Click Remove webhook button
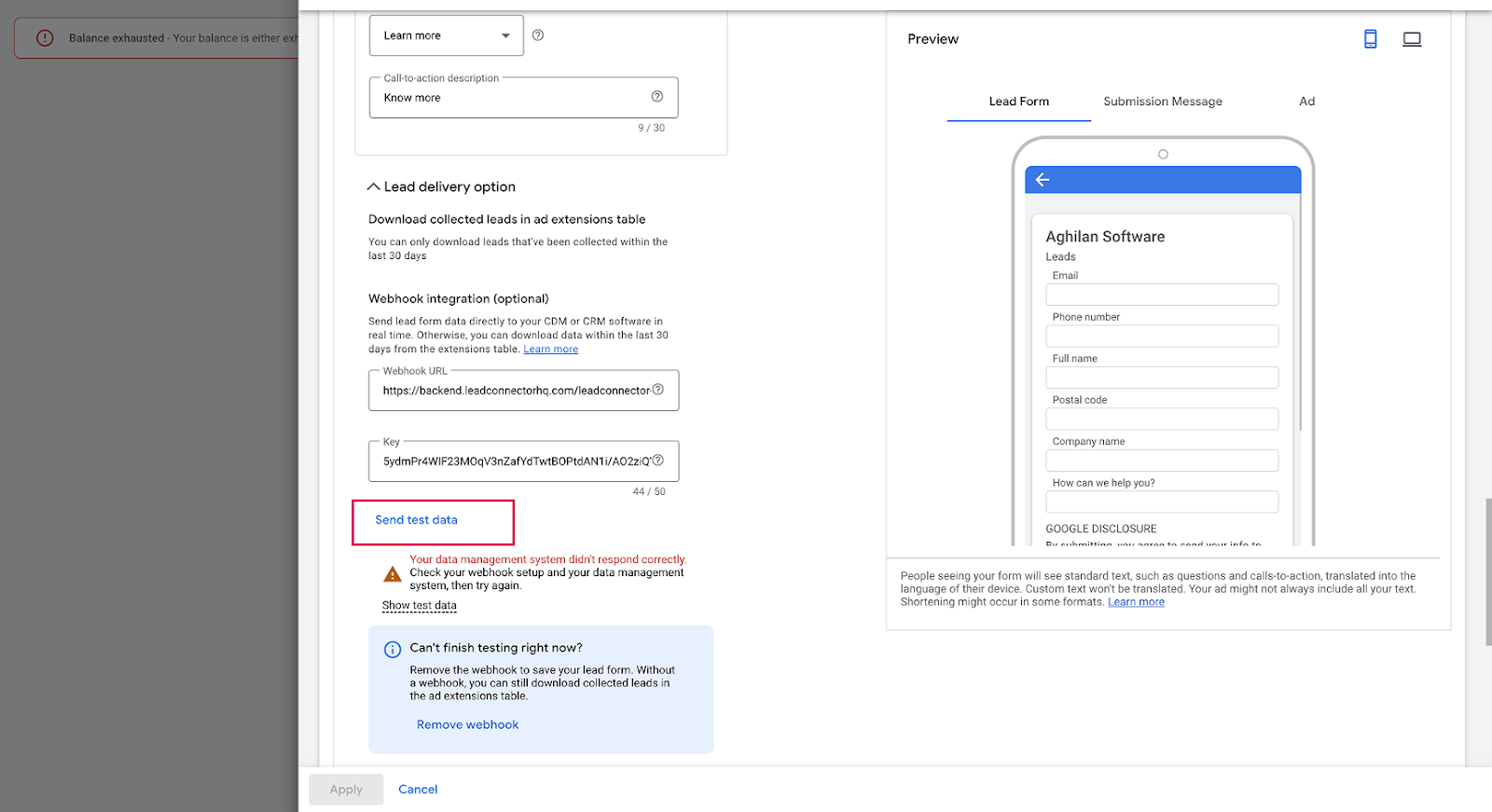Image resolution: width=1492 pixels, height=812 pixels. pyautogui.click(x=468, y=725)
